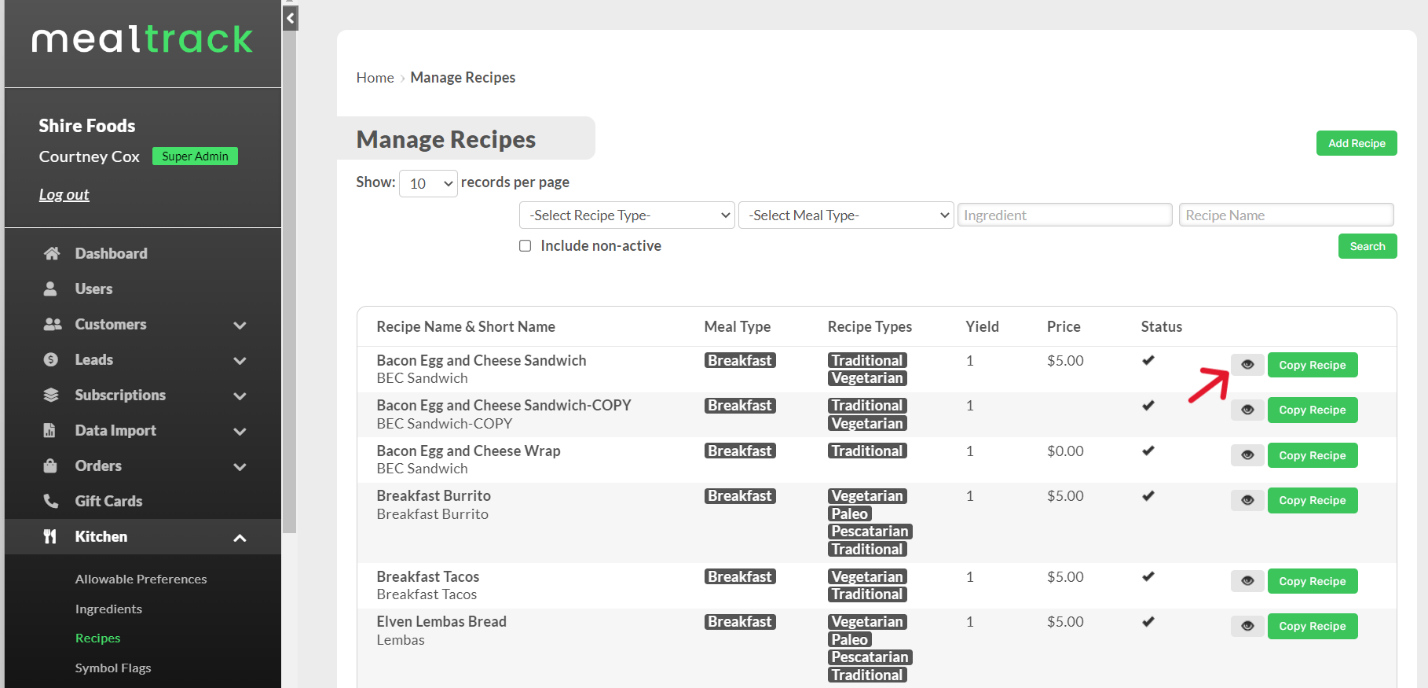Click the Home breadcrumb link

[x=375, y=77]
